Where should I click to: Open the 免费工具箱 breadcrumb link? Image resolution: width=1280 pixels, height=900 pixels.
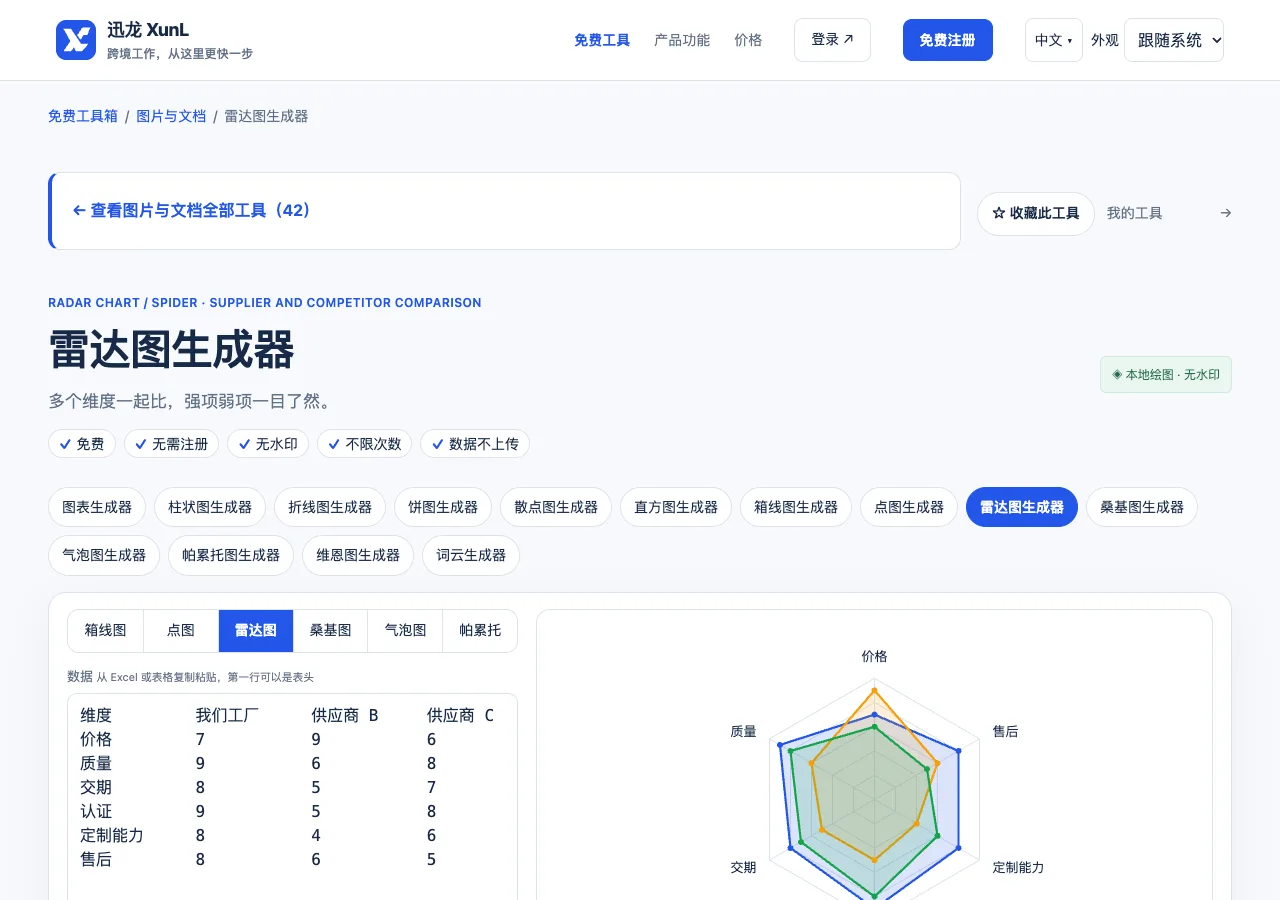pos(83,116)
